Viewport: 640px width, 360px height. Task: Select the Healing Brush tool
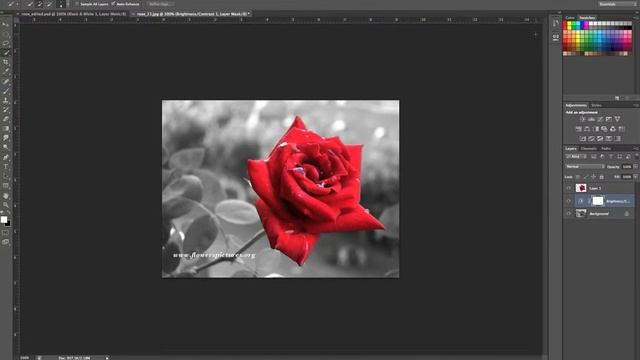[6, 81]
